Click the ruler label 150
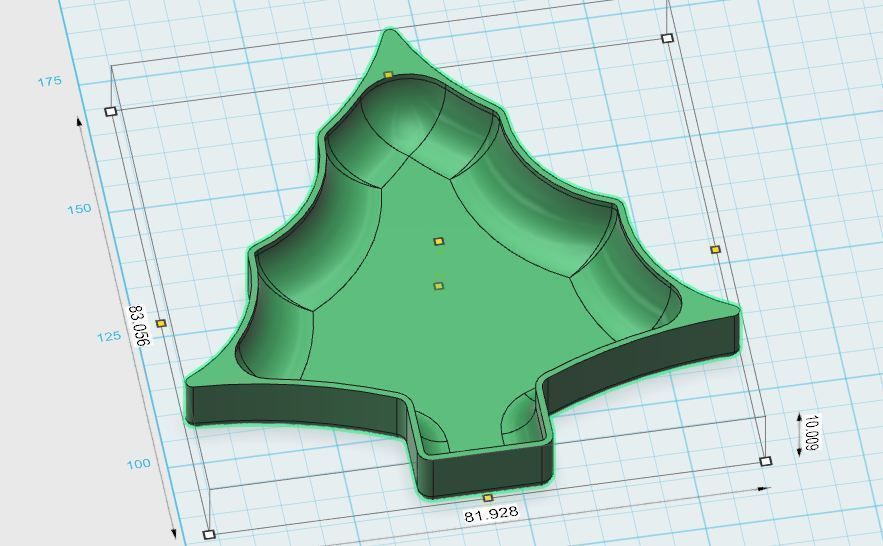The width and height of the screenshot is (883, 546). pos(79,209)
